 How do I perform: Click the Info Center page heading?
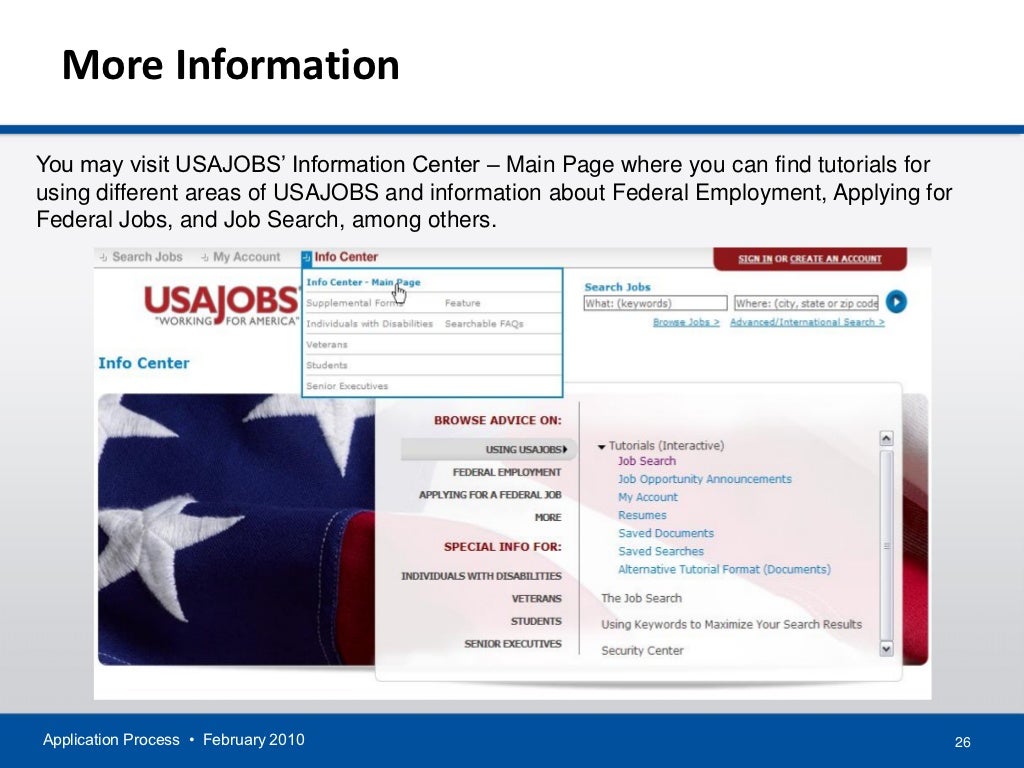click(144, 363)
